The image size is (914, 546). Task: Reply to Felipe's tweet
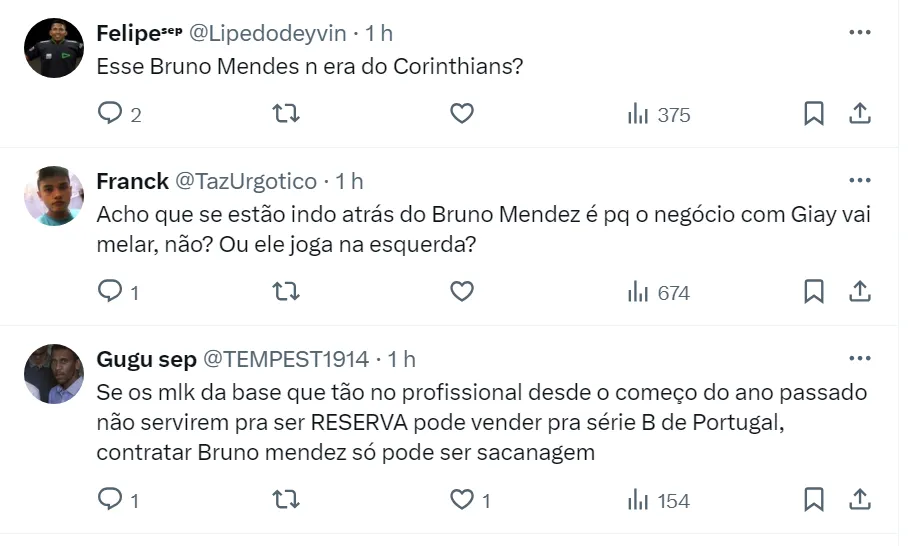coord(110,114)
